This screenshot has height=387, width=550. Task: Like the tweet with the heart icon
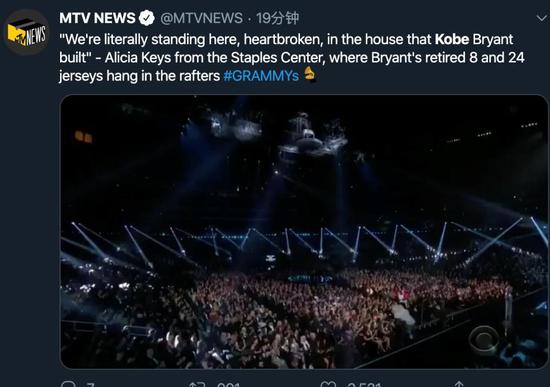tap(328, 384)
